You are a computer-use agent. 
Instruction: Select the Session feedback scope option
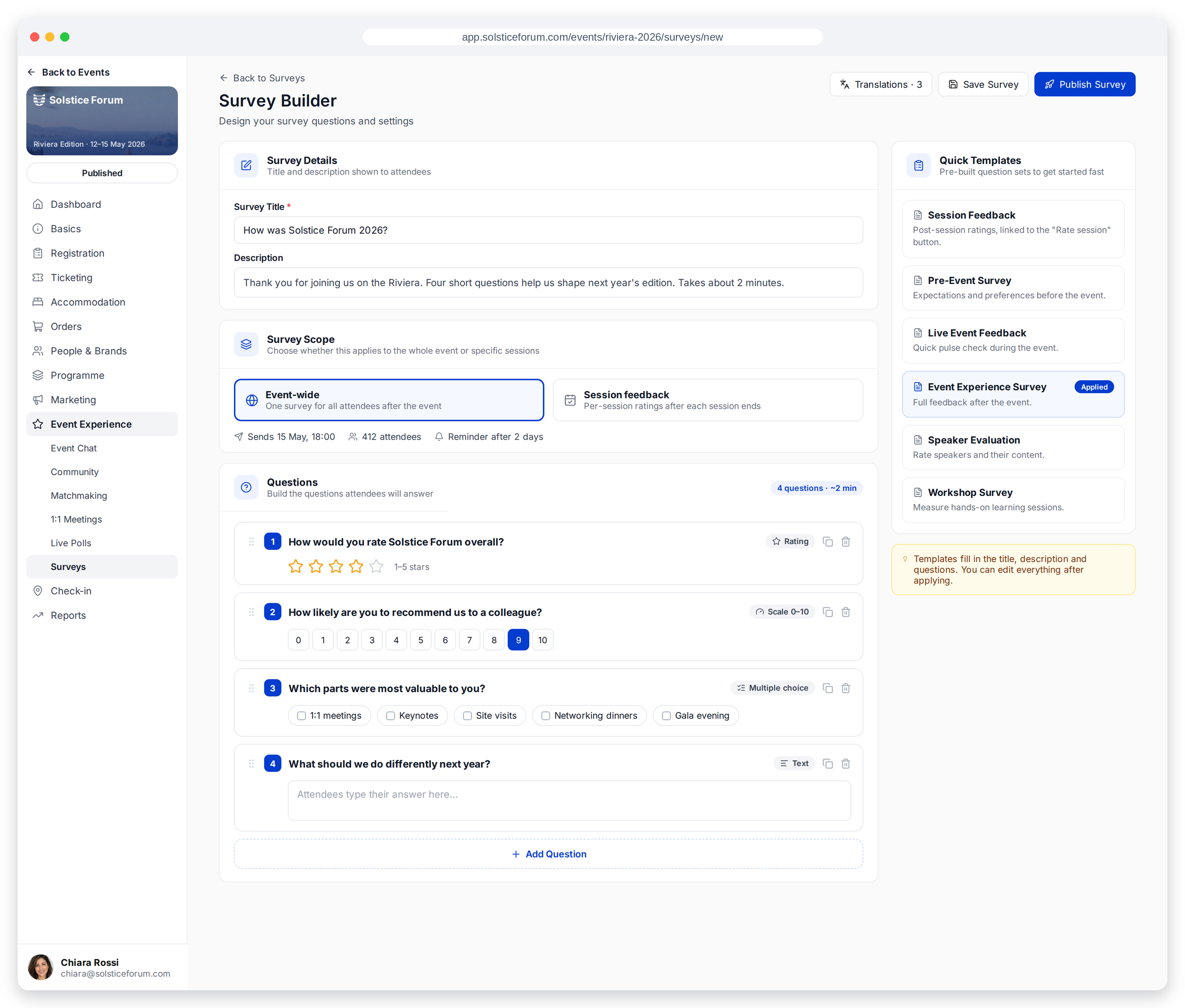(x=708, y=400)
